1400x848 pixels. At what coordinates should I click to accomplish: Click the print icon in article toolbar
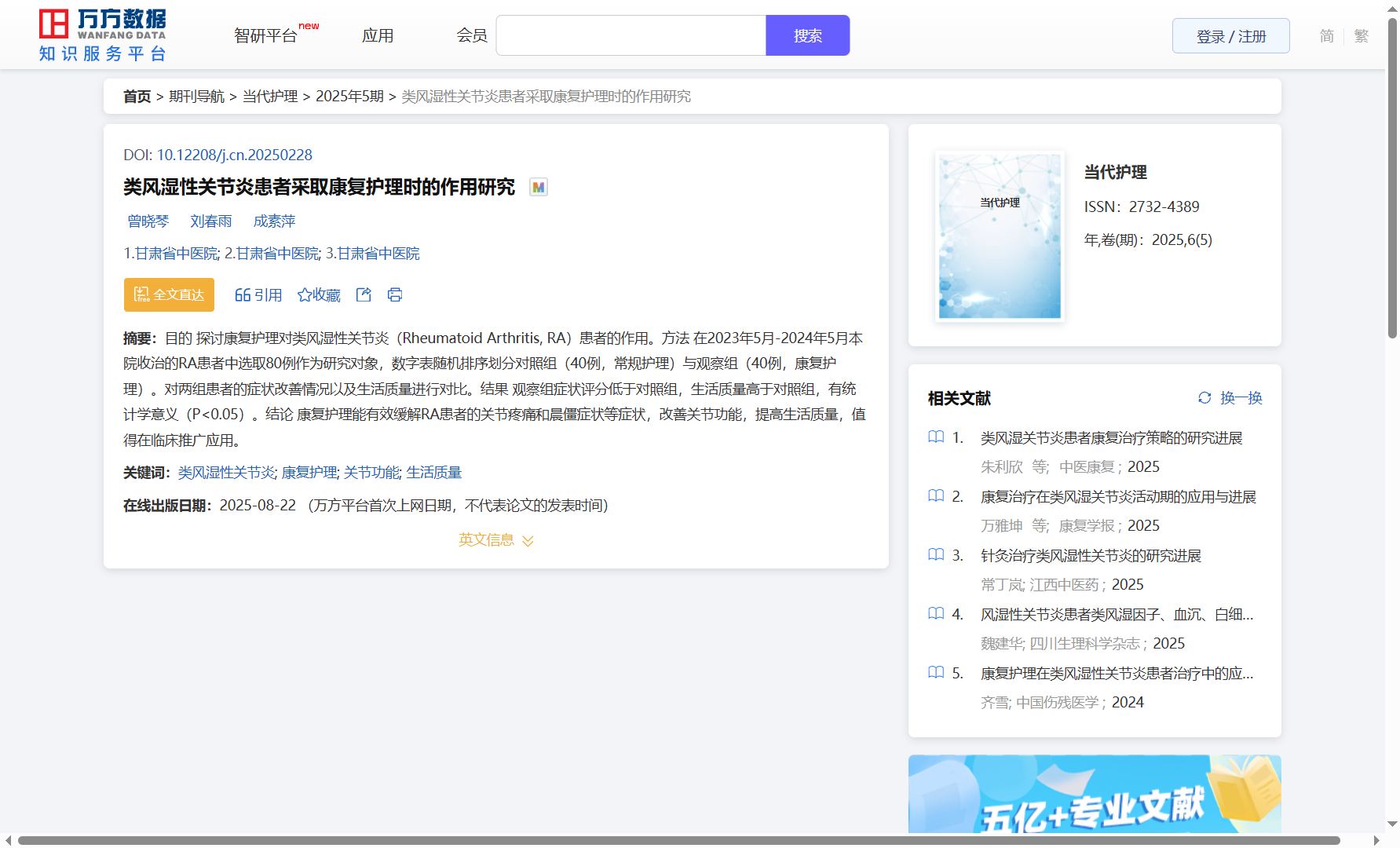(x=395, y=294)
